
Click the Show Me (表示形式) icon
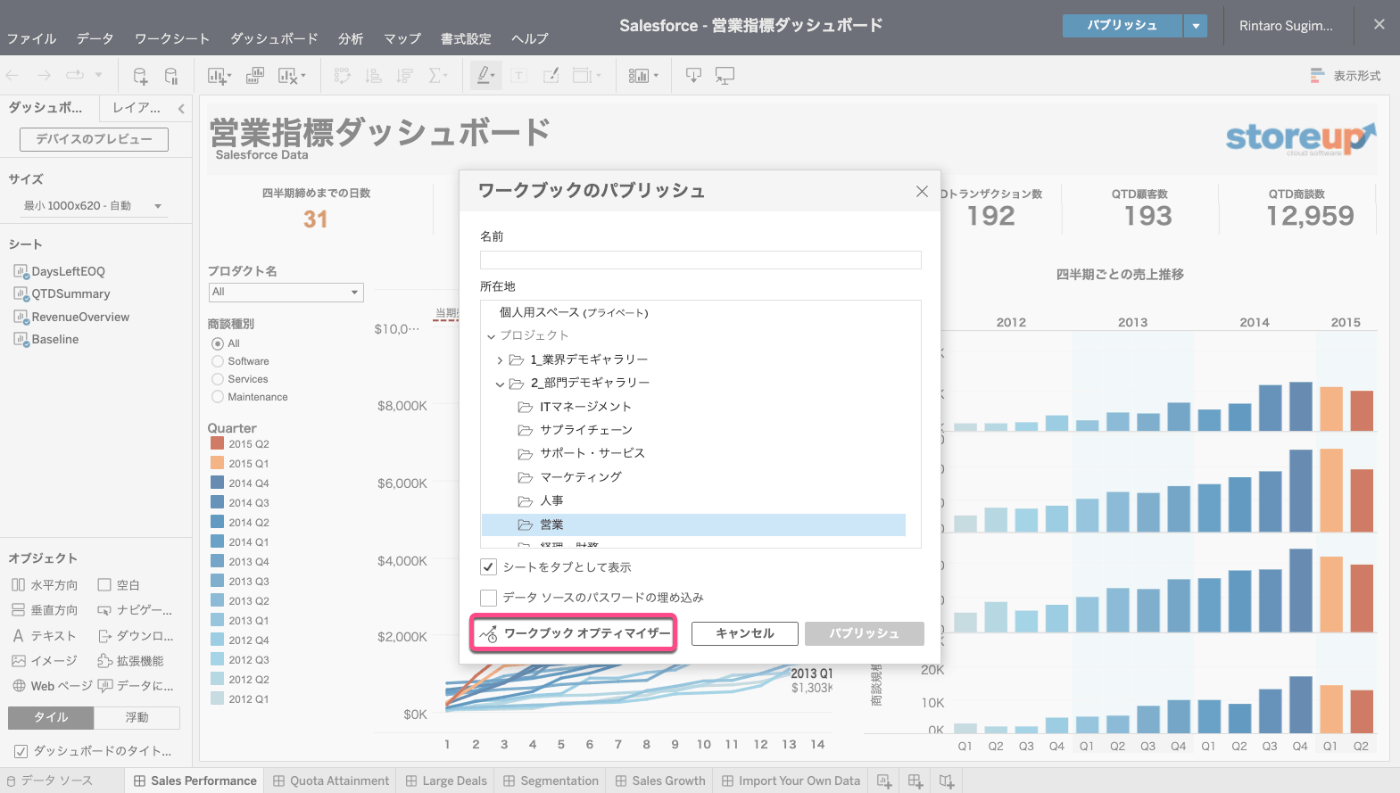(x=1319, y=75)
